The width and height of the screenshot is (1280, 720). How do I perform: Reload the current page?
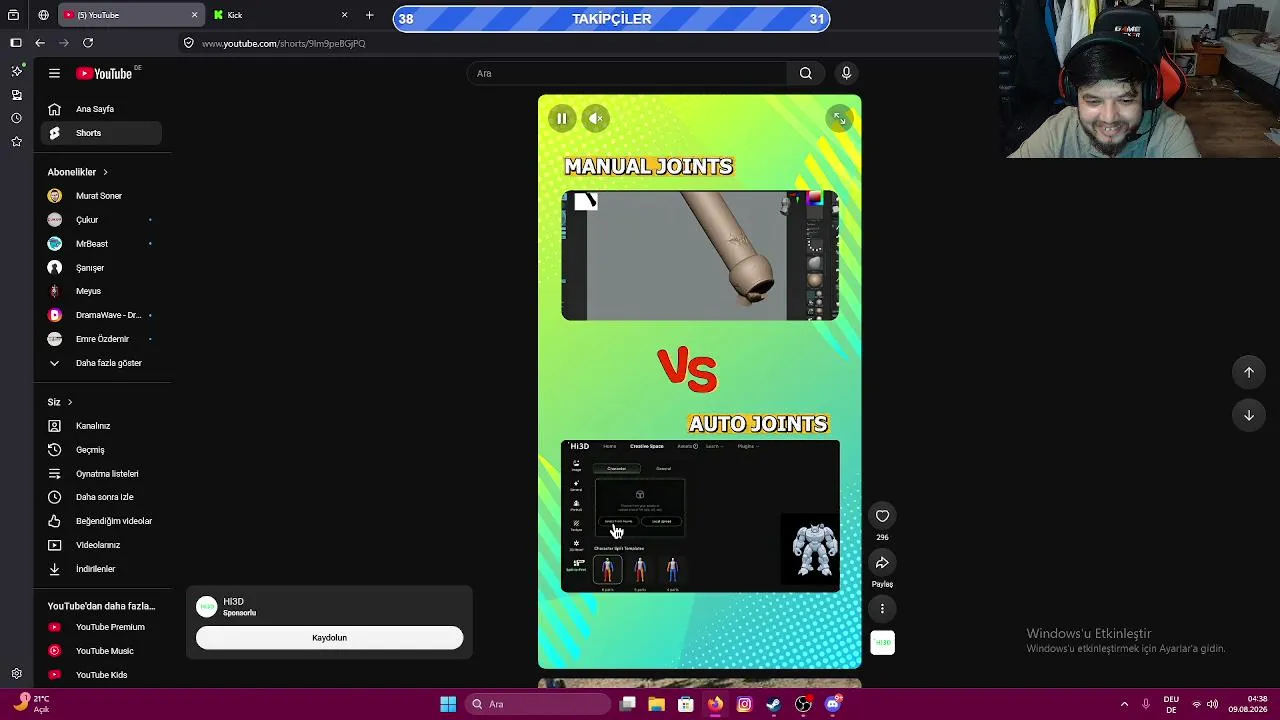88,43
